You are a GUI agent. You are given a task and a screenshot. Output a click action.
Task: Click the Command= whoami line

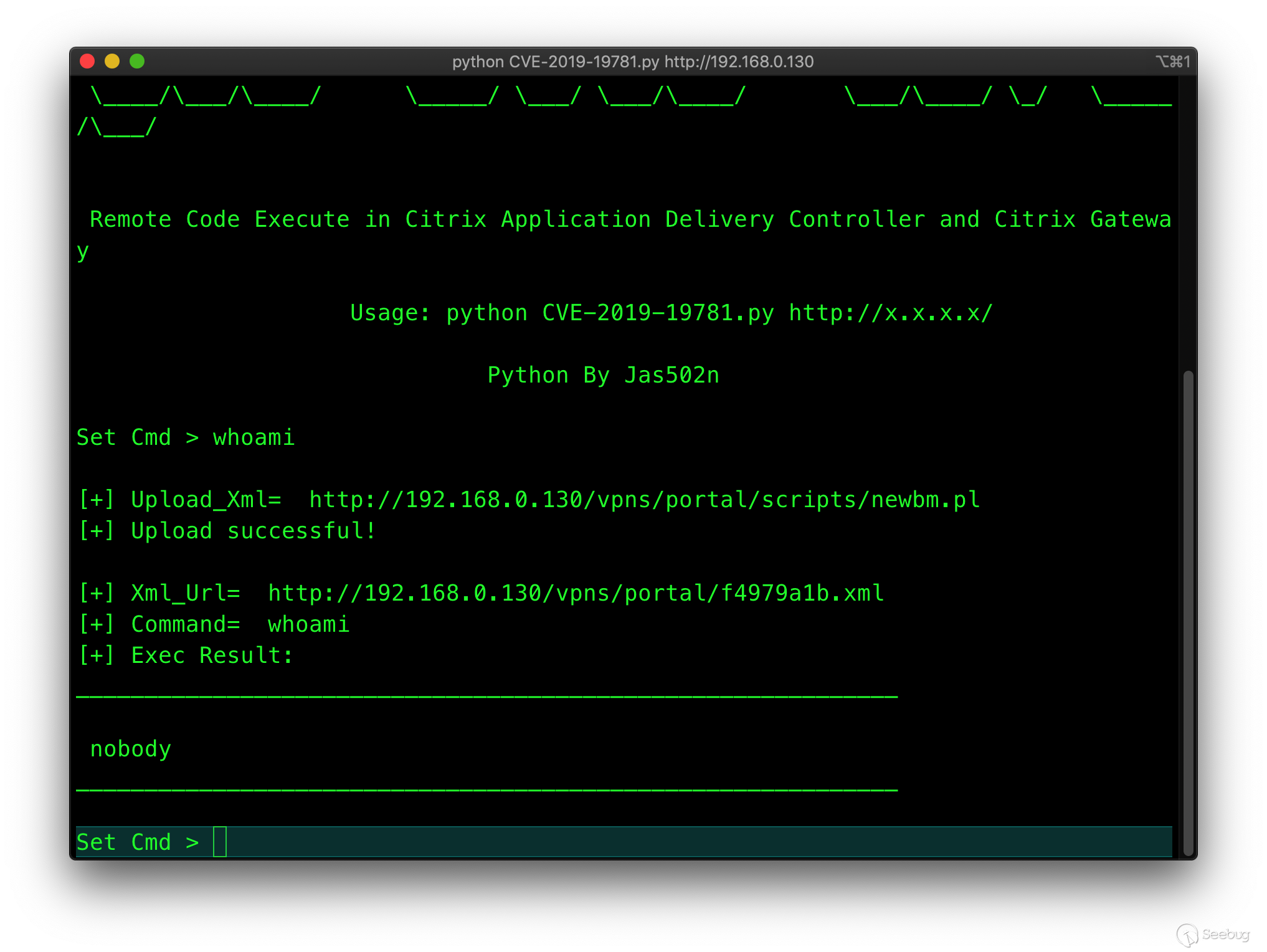click(214, 624)
